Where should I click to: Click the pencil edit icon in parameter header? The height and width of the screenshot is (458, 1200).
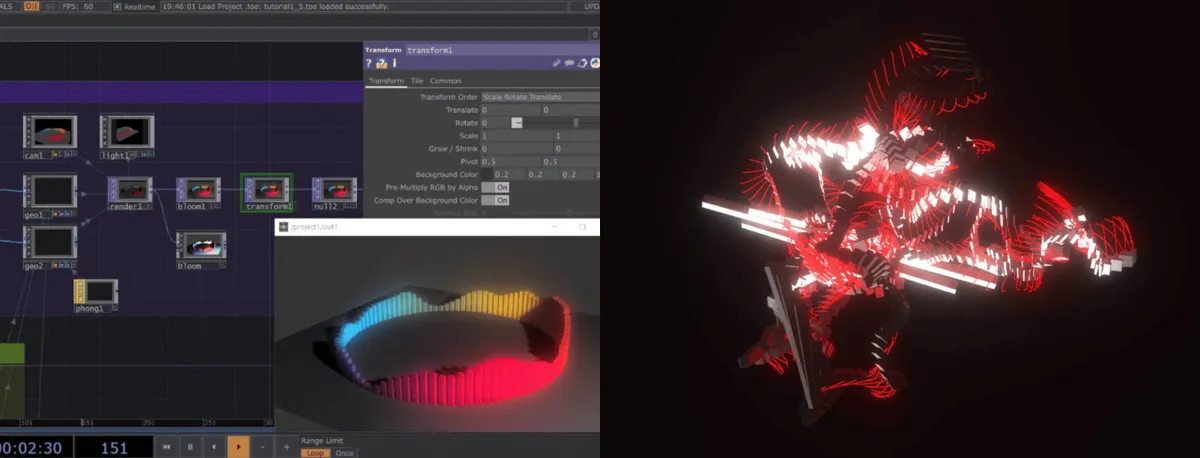click(557, 63)
